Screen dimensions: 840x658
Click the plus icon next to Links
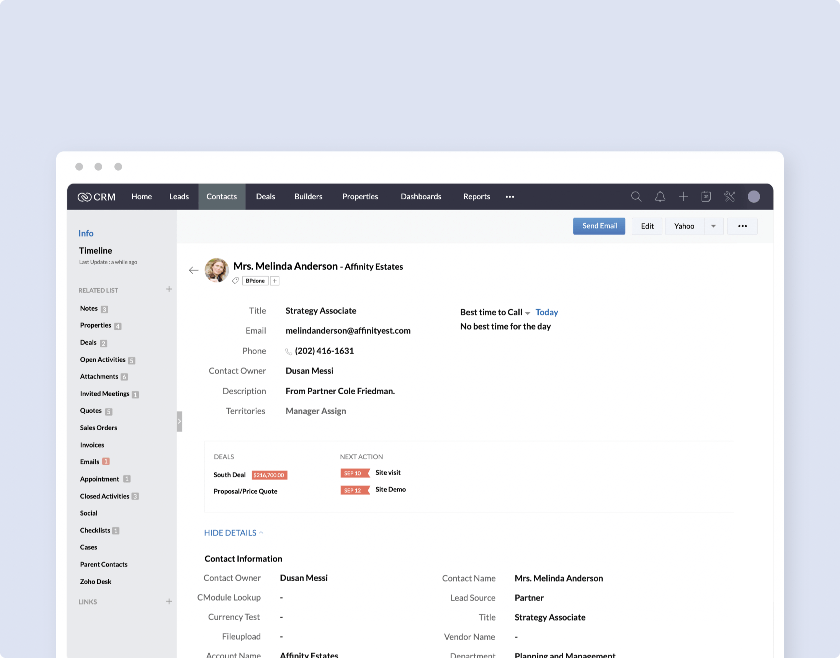pos(168,602)
